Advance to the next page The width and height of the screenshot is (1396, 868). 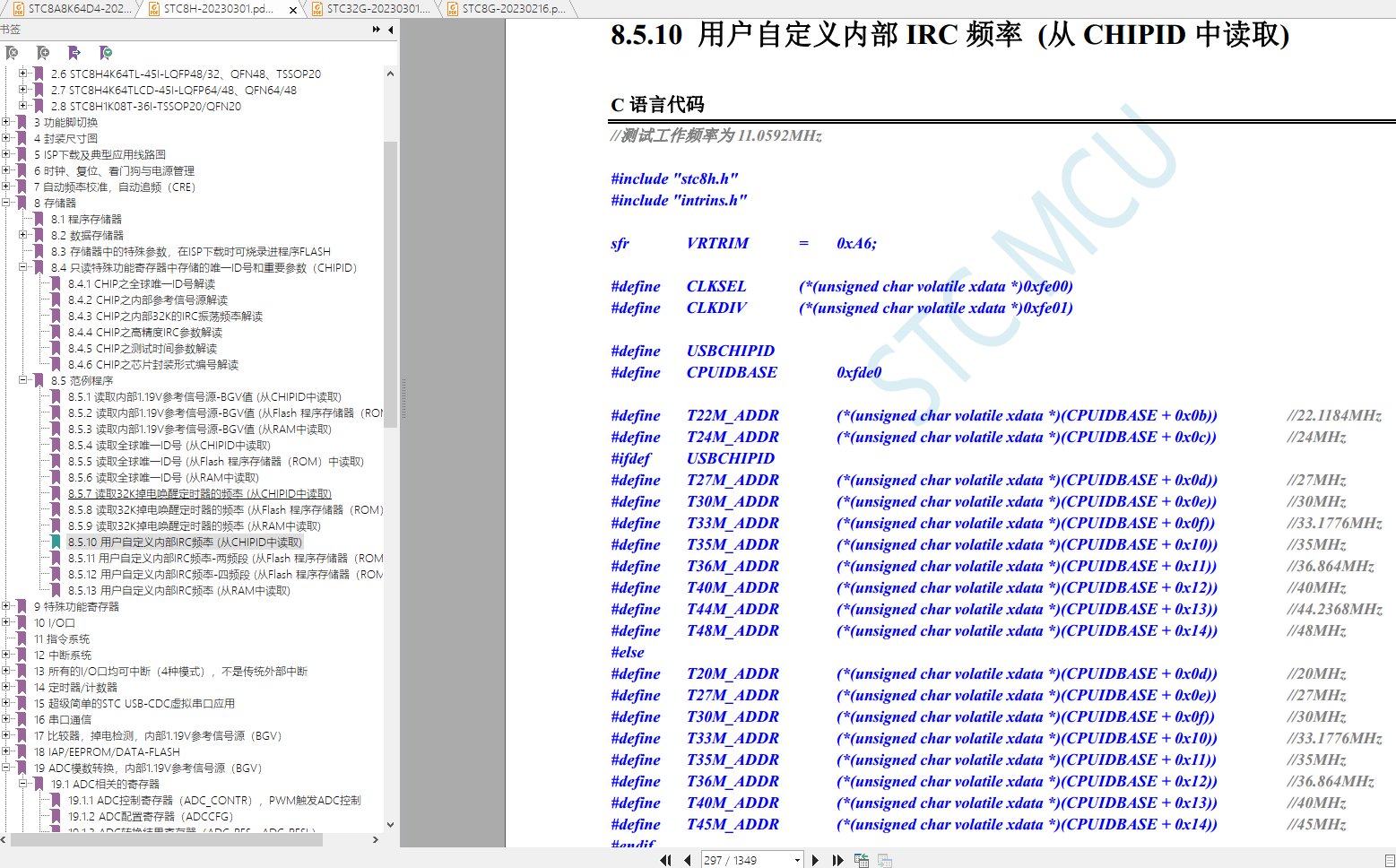point(815,860)
